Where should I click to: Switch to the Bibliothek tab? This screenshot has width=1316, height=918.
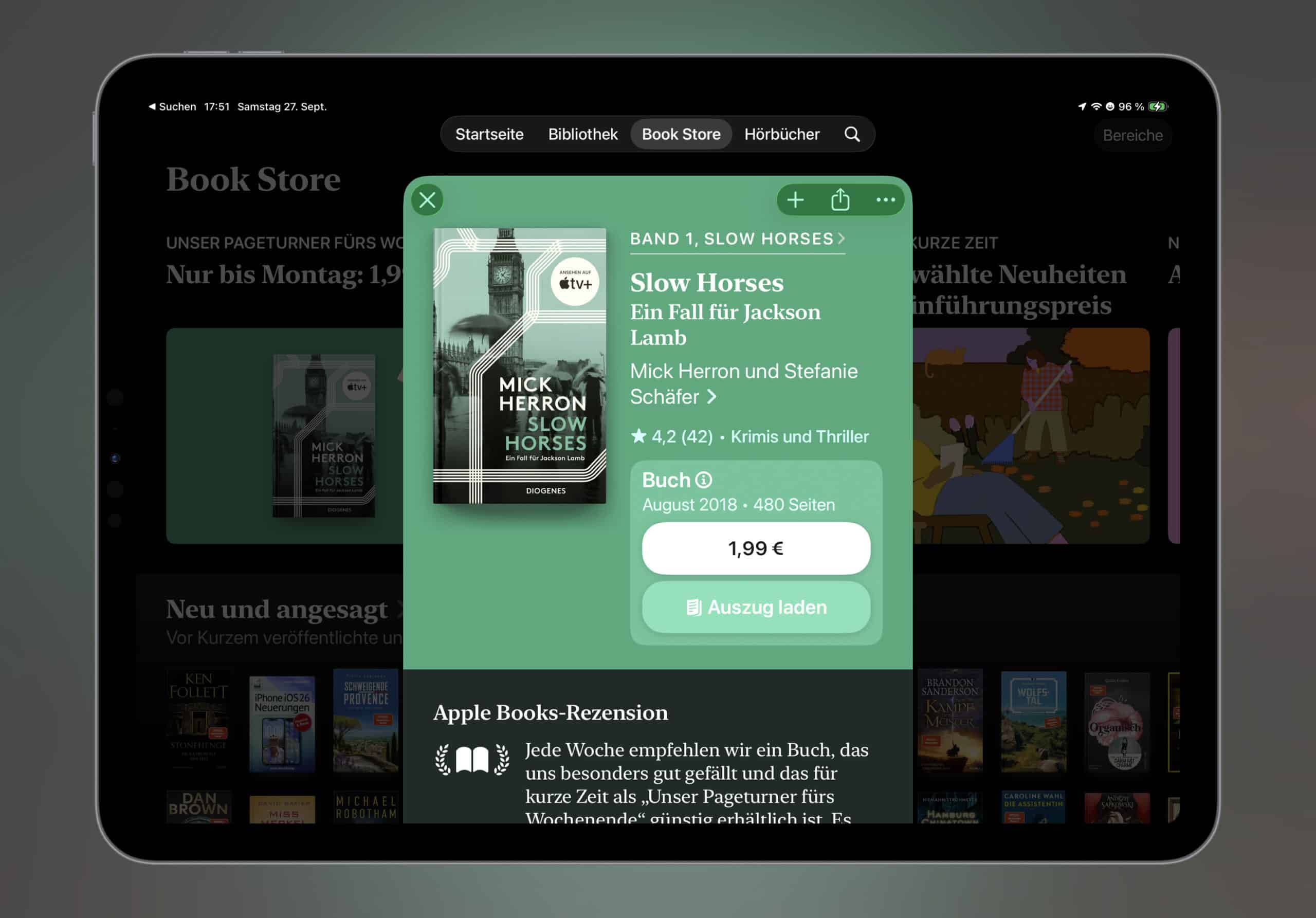coord(582,134)
